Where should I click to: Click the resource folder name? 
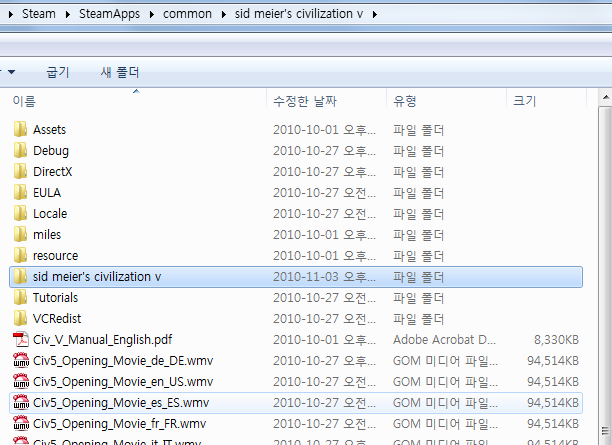[x=55, y=256]
